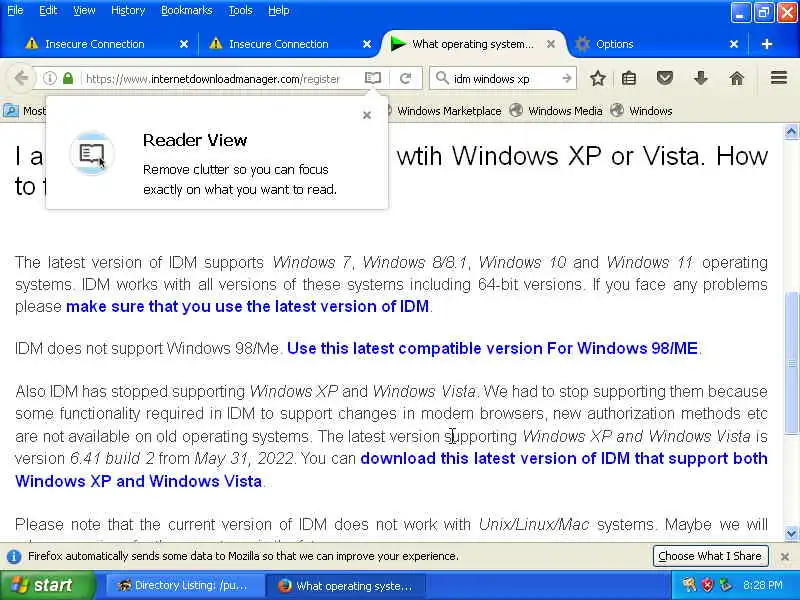
Task: Open the File menu
Action: (15, 10)
